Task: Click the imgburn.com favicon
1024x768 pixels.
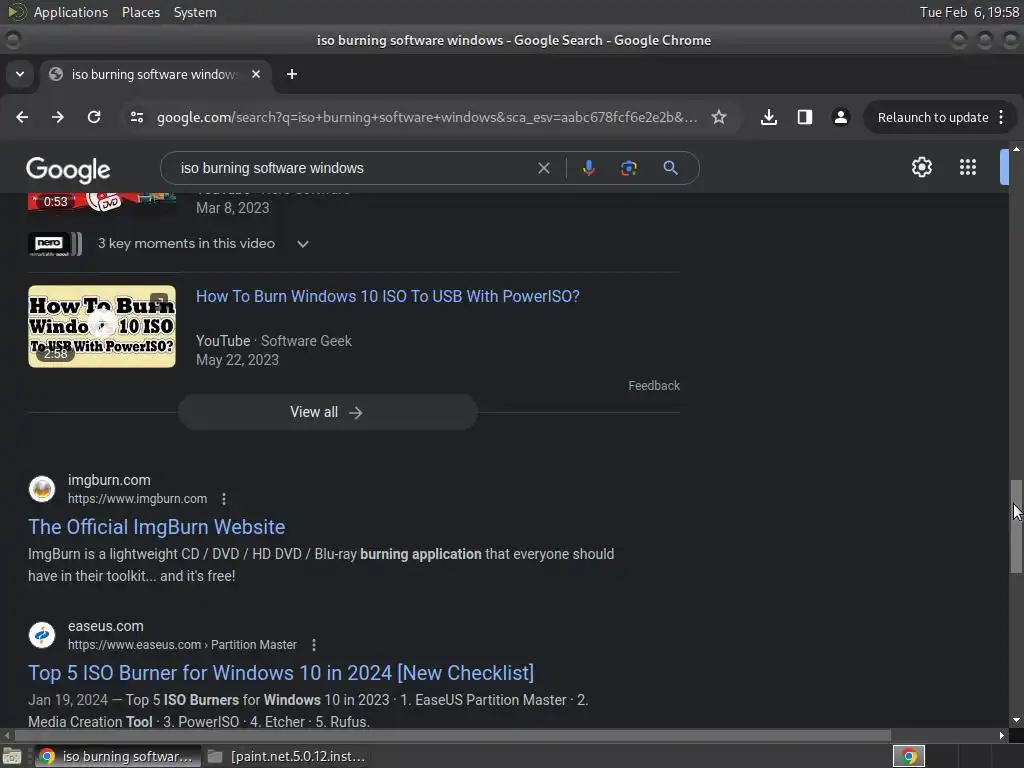Action: [42, 489]
